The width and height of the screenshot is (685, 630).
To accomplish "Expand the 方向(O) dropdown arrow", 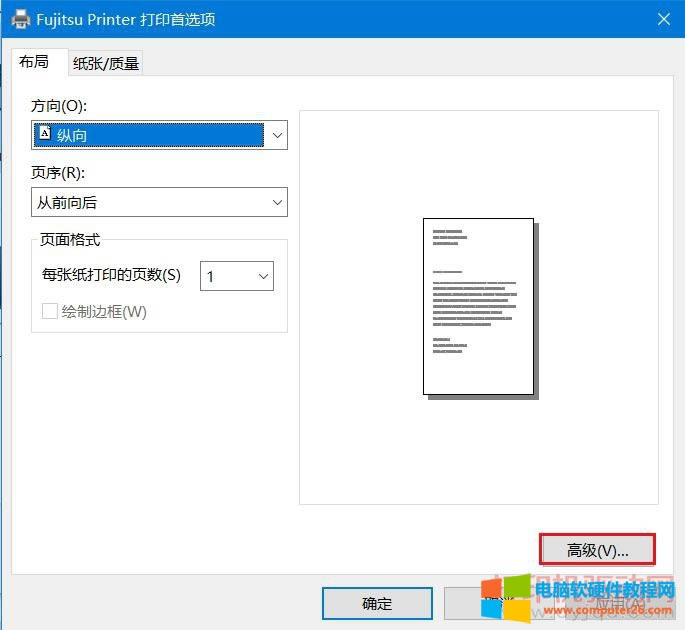I will 276,135.
